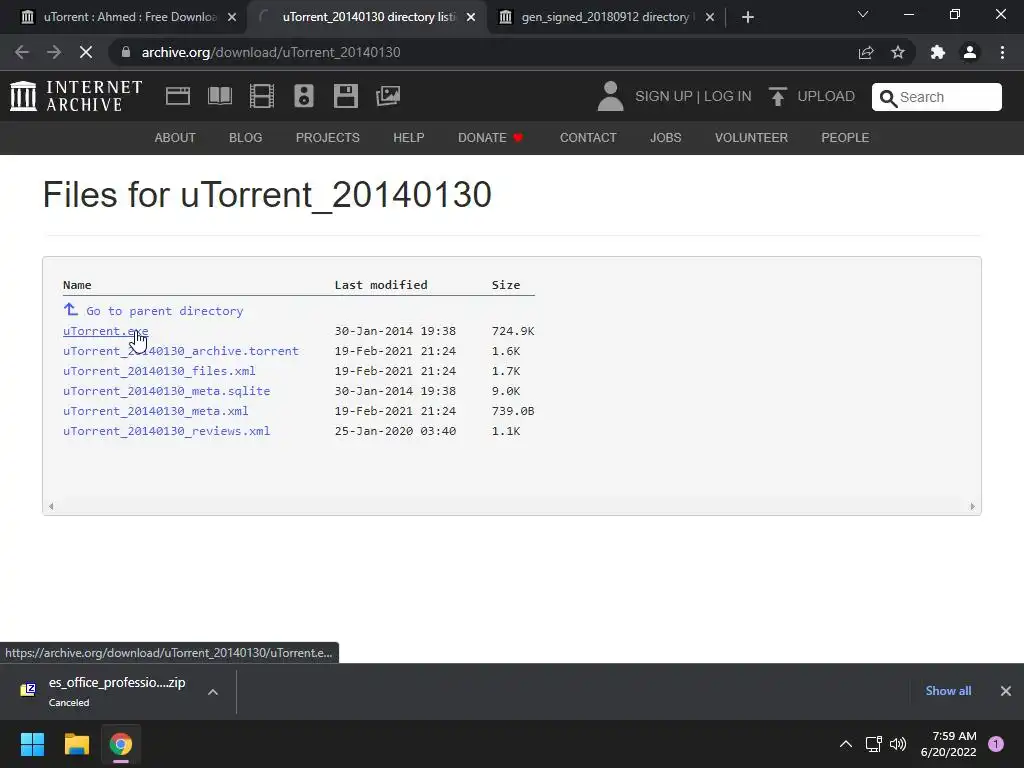The width and height of the screenshot is (1024, 768).
Task: Open the HELP menu item
Action: (409, 138)
